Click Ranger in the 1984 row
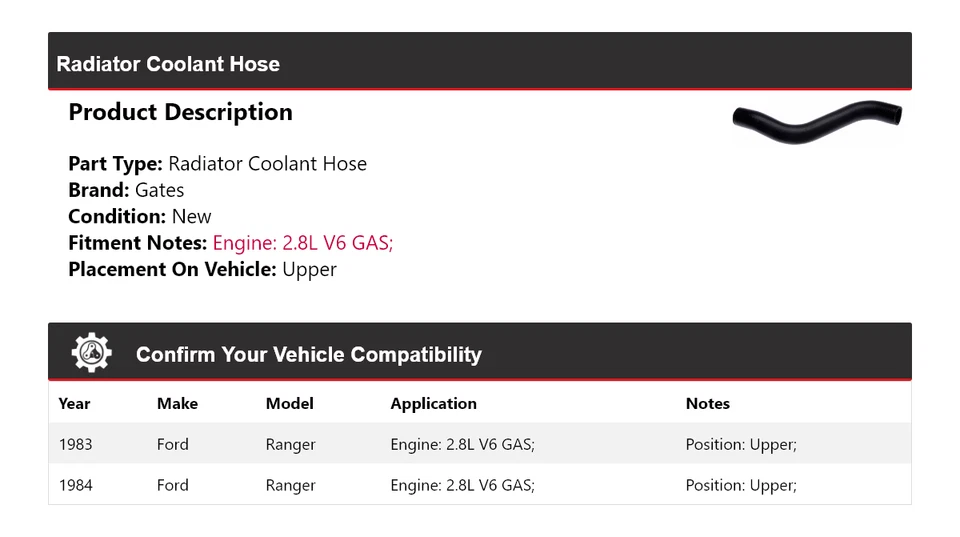Image resolution: width=960 pixels, height=537 pixels. [x=290, y=485]
